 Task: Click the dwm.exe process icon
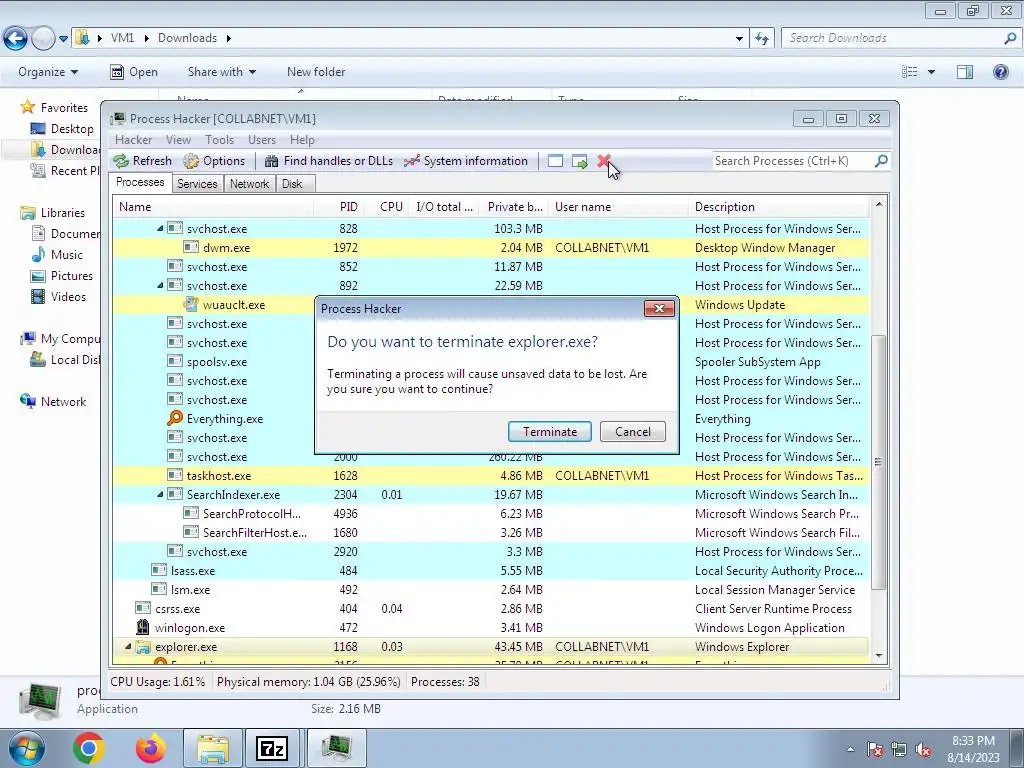pos(191,248)
